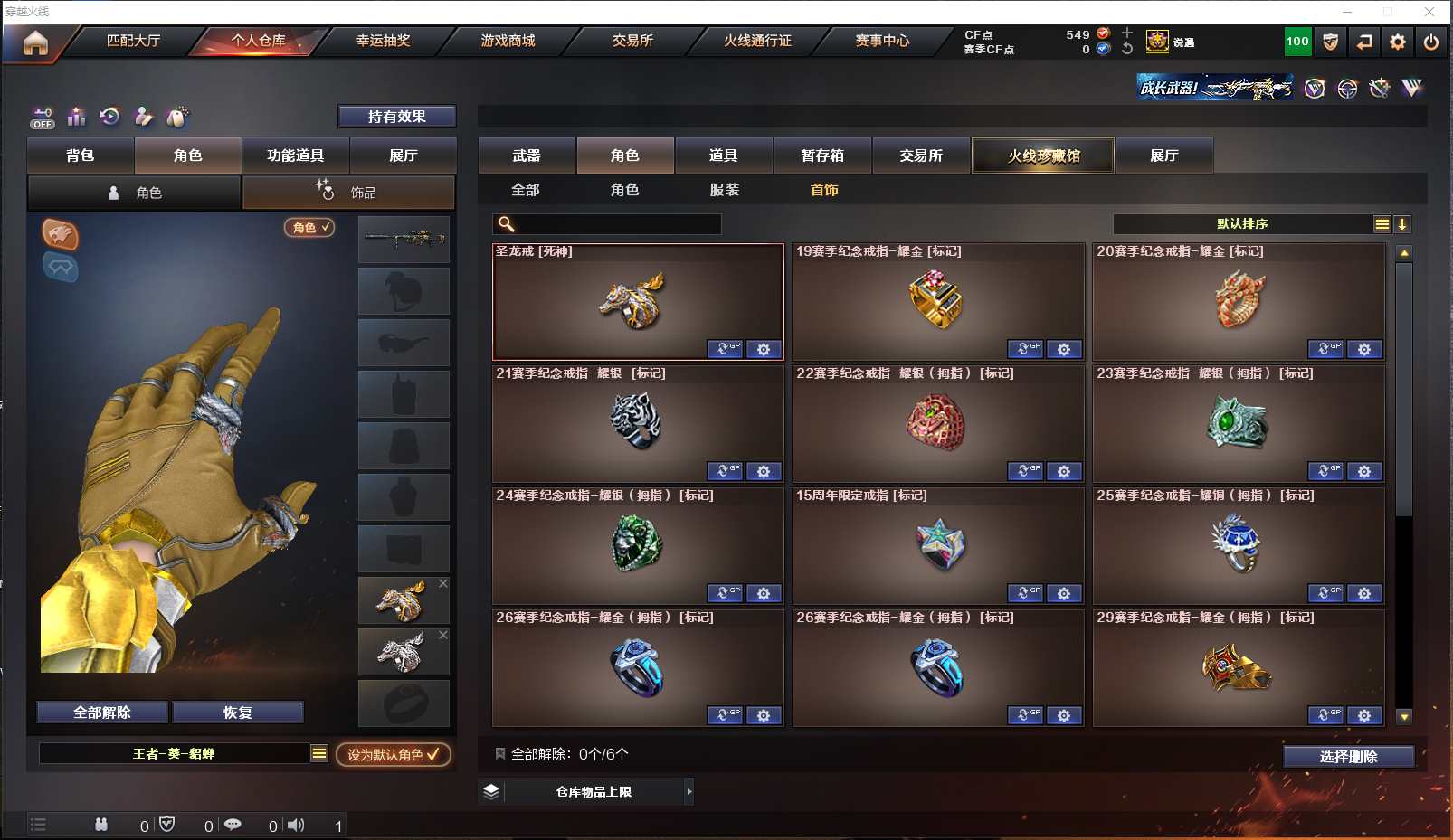The width and height of the screenshot is (1453, 840).
Task: Open the settings gear in top bar
Action: point(1397,42)
